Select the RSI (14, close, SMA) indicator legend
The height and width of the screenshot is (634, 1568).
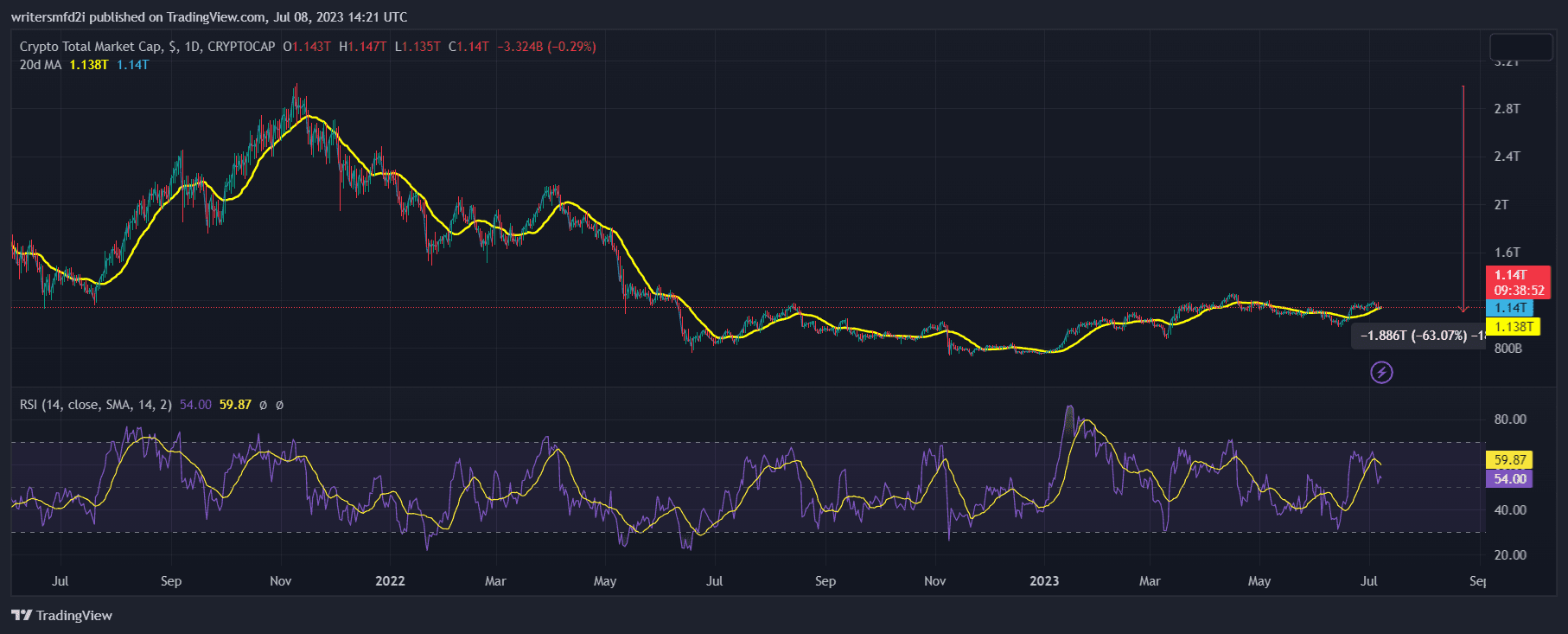click(95, 405)
